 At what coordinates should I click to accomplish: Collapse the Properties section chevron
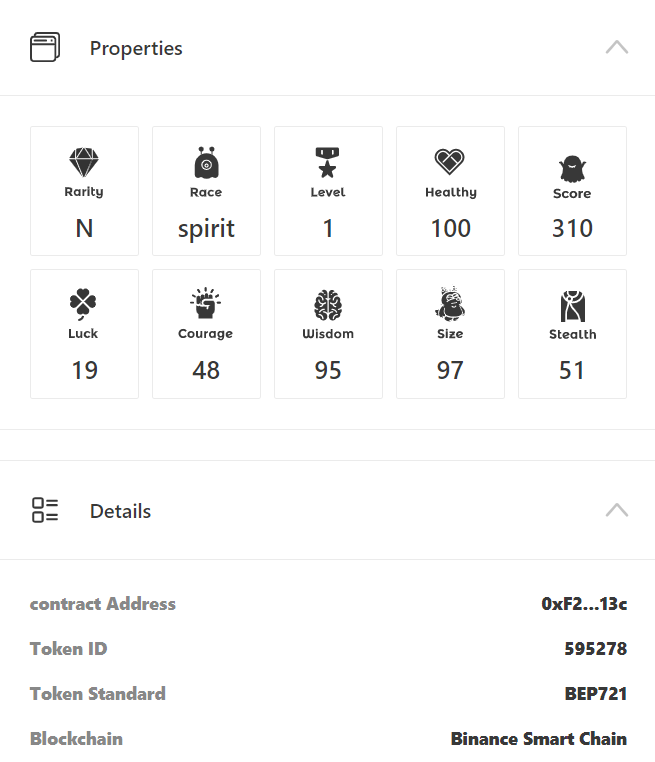click(x=617, y=47)
